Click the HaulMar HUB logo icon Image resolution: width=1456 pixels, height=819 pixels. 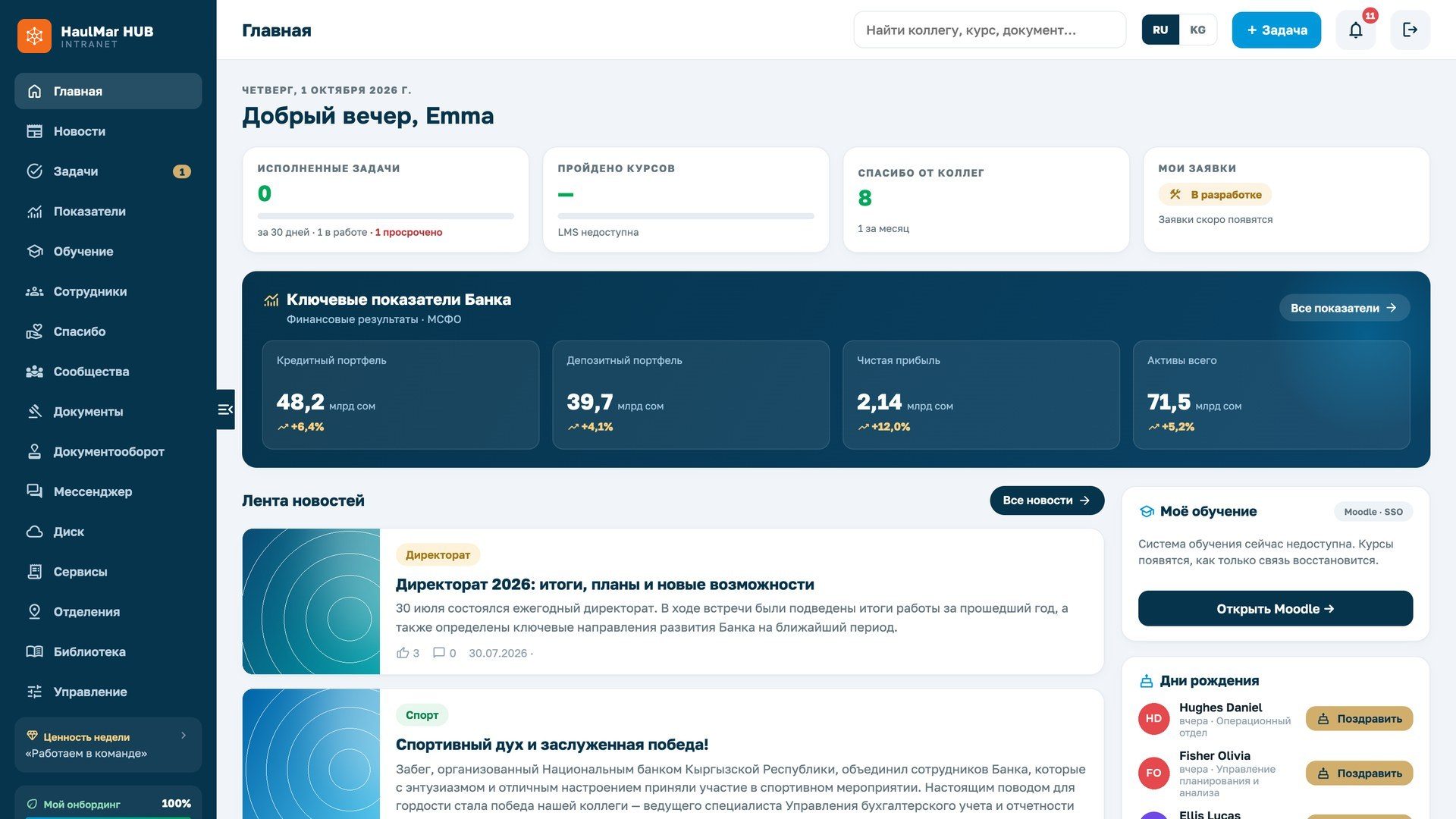(34, 36)
